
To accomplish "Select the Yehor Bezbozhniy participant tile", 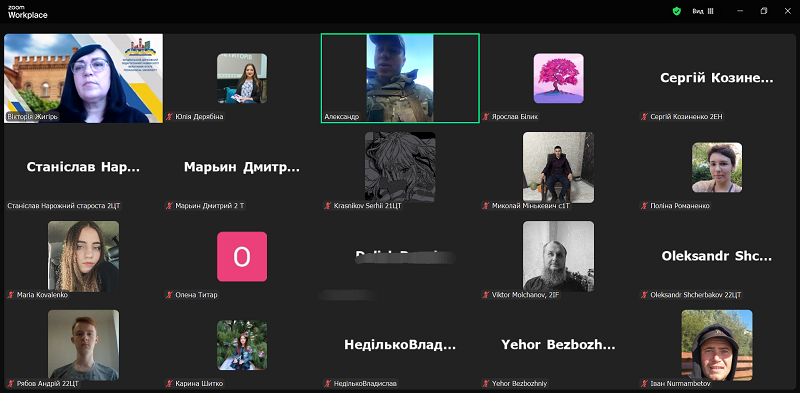I will tap(559, 345).
